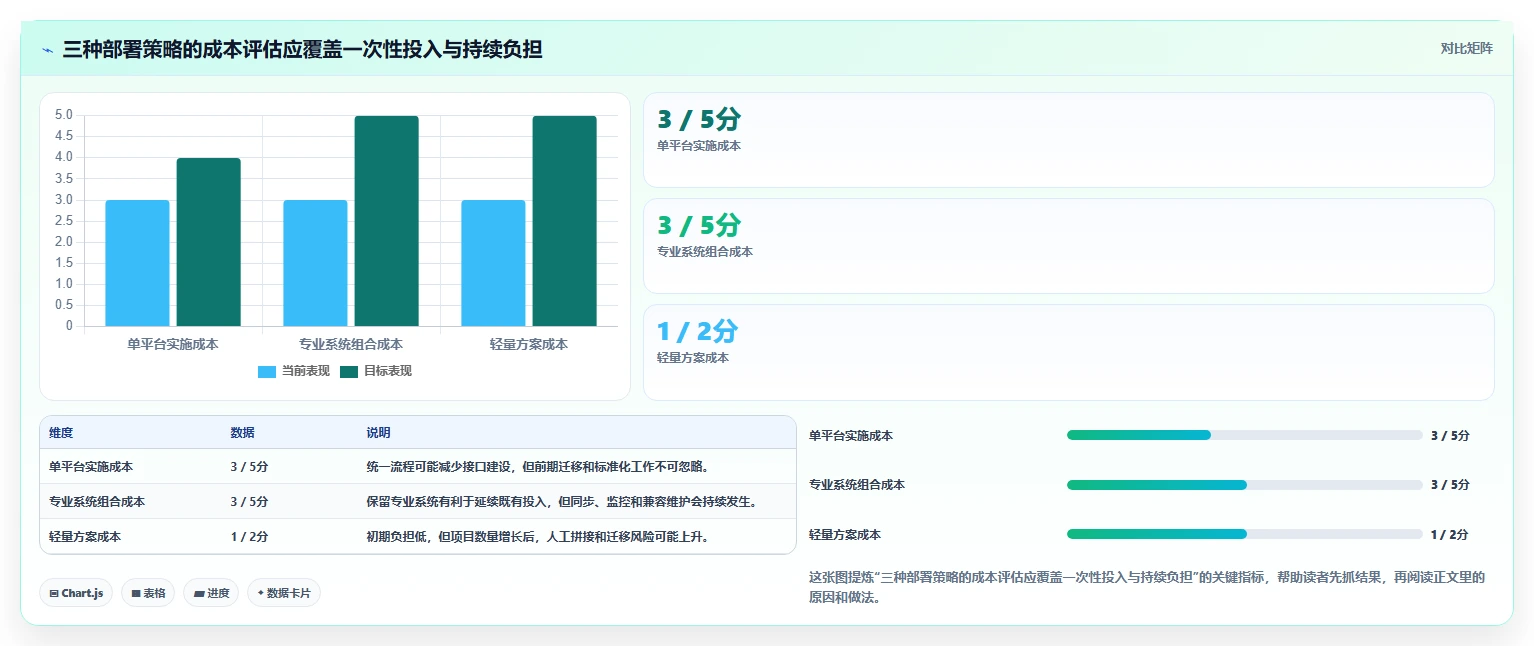Image resolution: width=1534 pixels, height=646 pixels.
Task: Click the description starting 保留专业系统有利于延续既有投入
Action: point(563,502)
